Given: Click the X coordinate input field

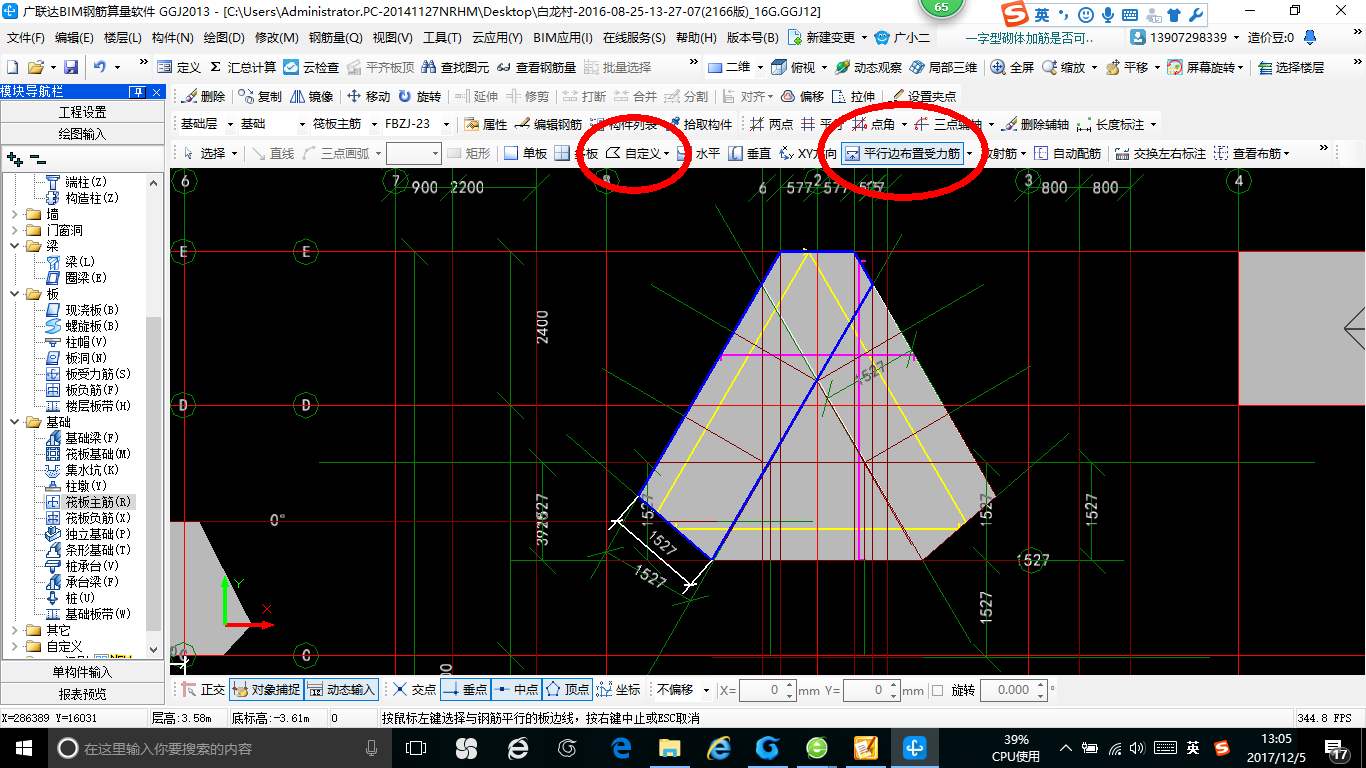Looking at the screenshot, I should tap(768, 690).
